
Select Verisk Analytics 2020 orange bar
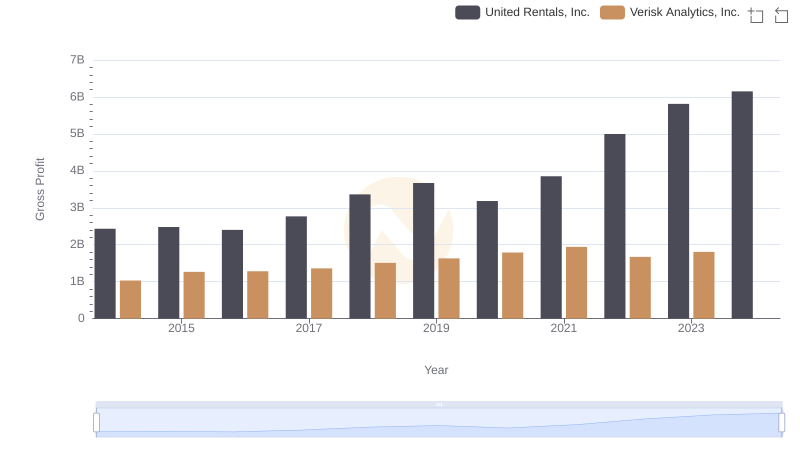point(513,286)
